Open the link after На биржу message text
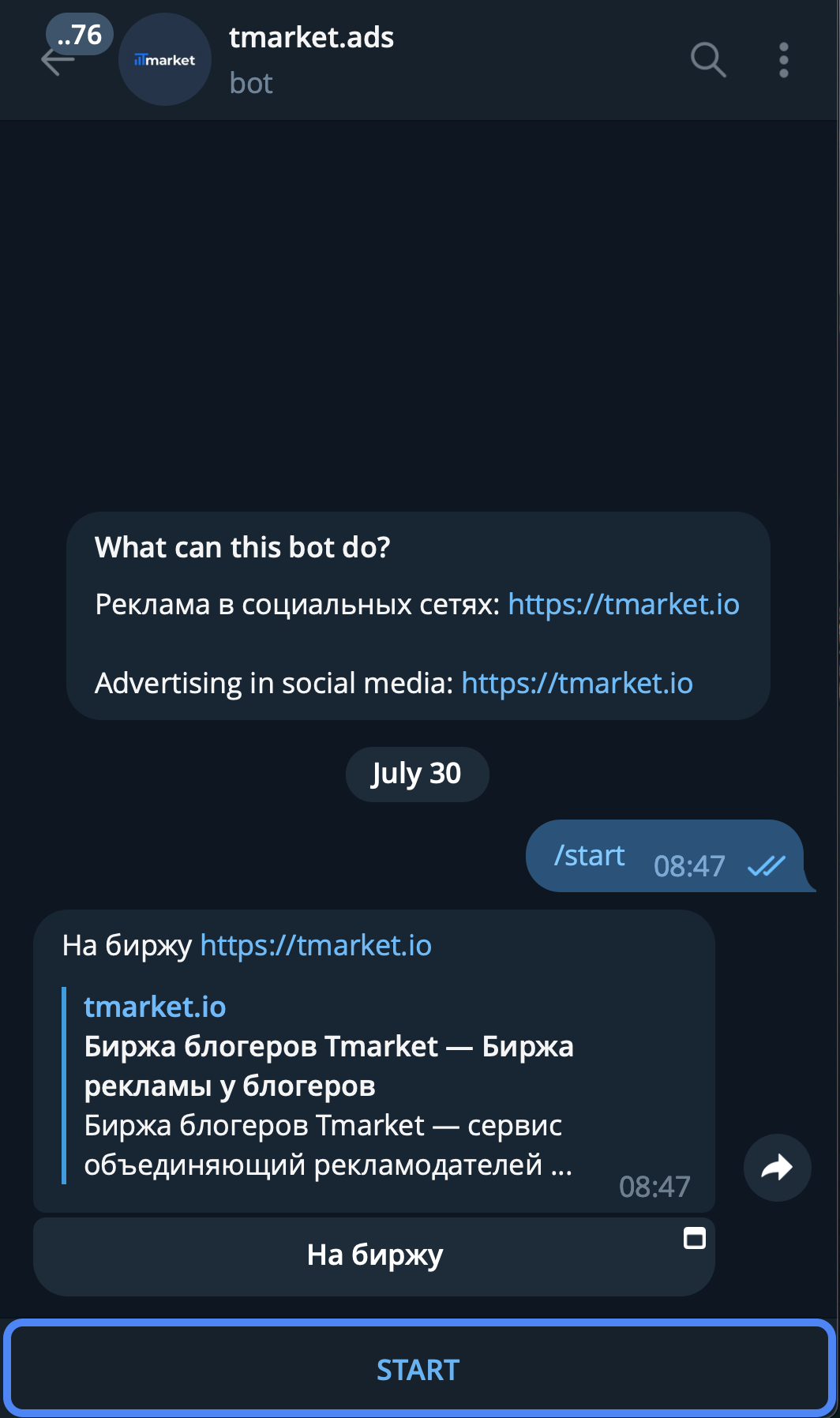The width and height of the screenshot is (840, 1418). pyautogui.click(x=316, y=945)
